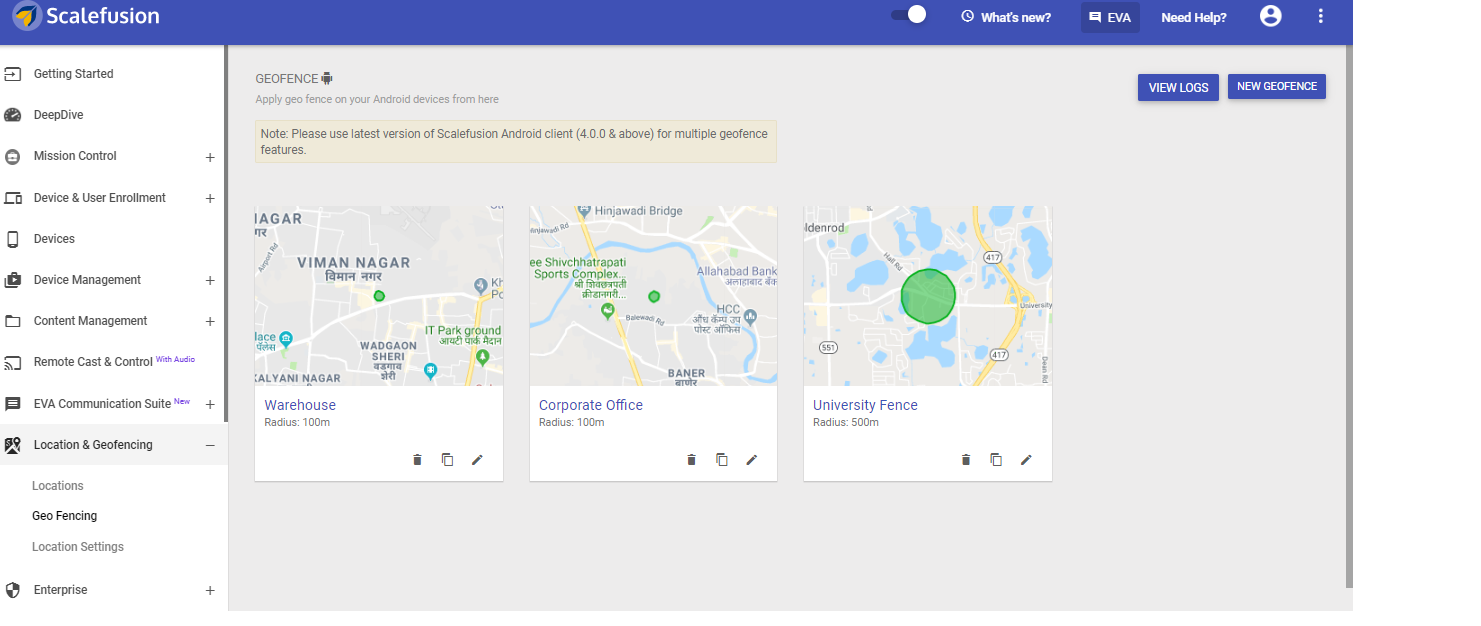Collapse Location & Geofencing minus sign
Screen dimensions: 1481x626
210,446
